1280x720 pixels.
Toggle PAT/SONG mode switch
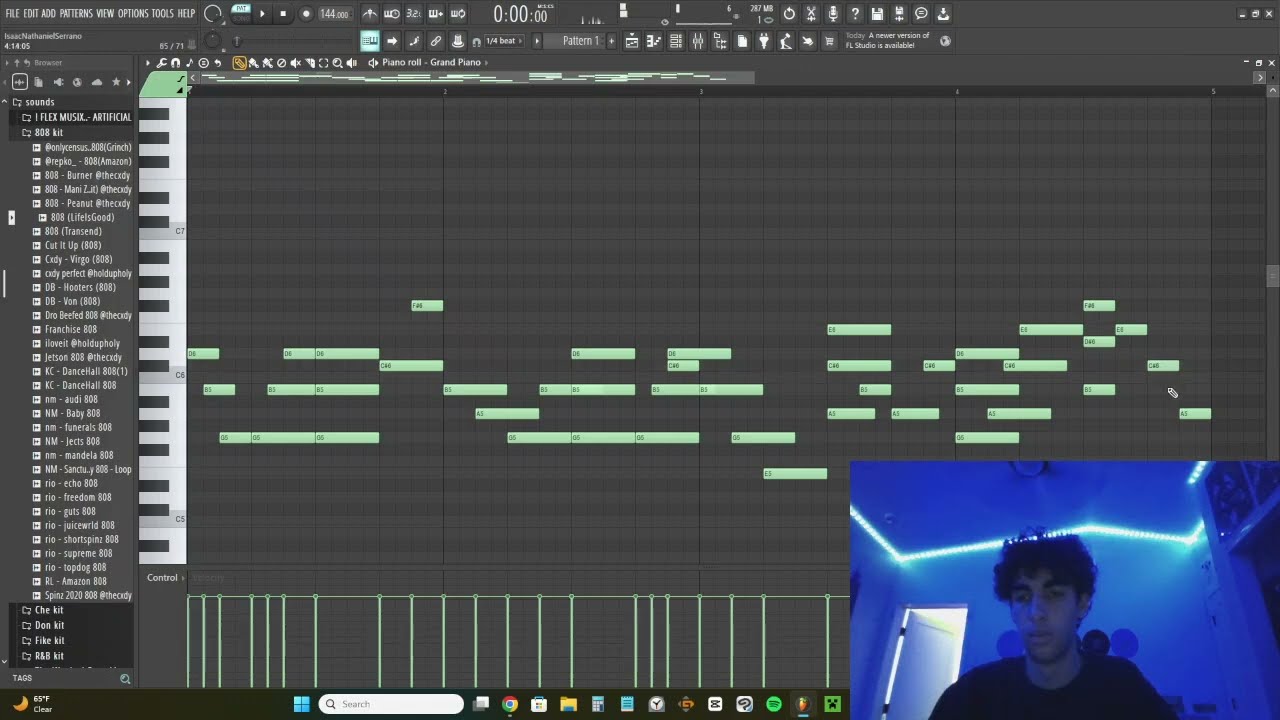tap(240, 13)
